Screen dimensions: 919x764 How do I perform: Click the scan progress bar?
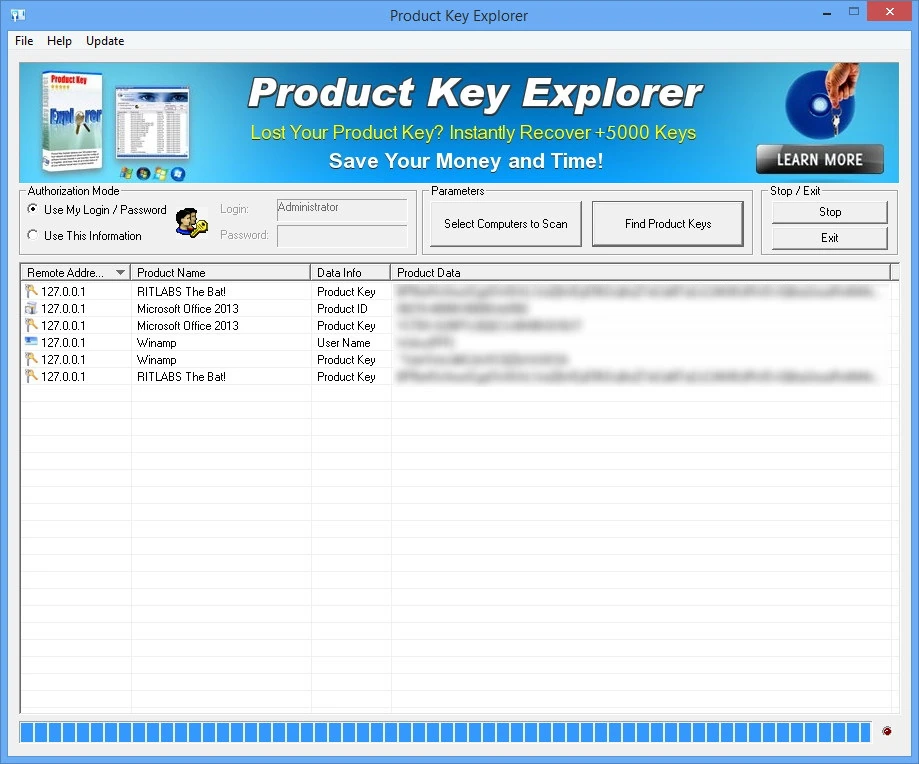pyautogui.click(x=445, y=732)
